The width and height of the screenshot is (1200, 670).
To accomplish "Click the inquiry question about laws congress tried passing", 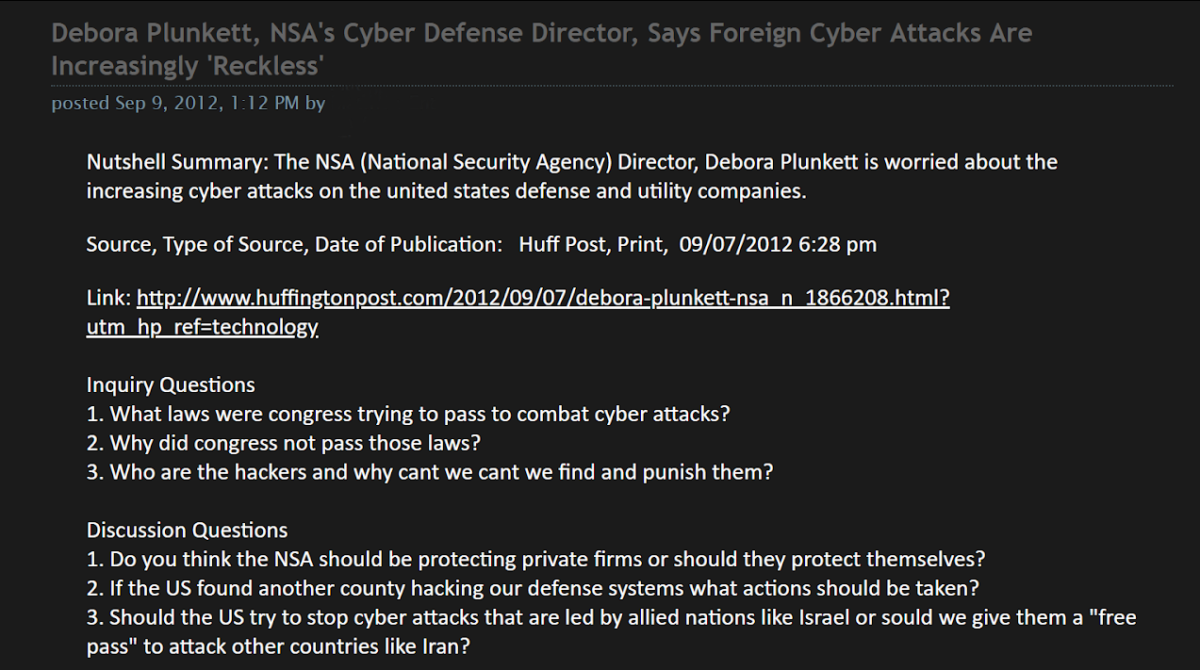I will pyautogui.click(x=408, y=414).
